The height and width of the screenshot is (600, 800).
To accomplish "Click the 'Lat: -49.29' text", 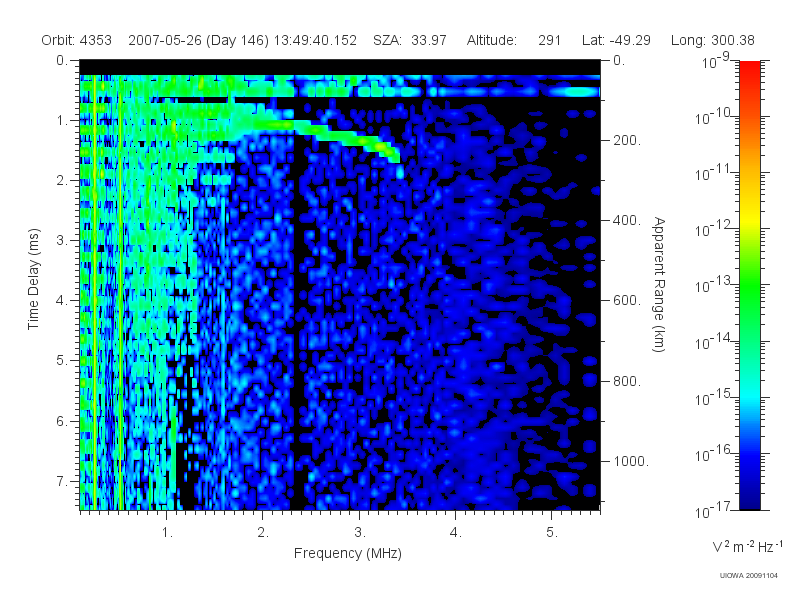I will [x=616, y=40].
